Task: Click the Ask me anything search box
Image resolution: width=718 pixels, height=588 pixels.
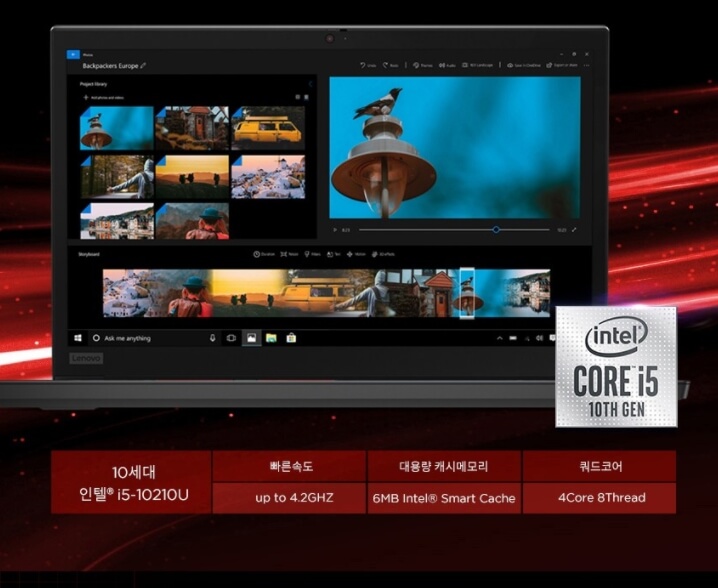Action: coord(154,338)
